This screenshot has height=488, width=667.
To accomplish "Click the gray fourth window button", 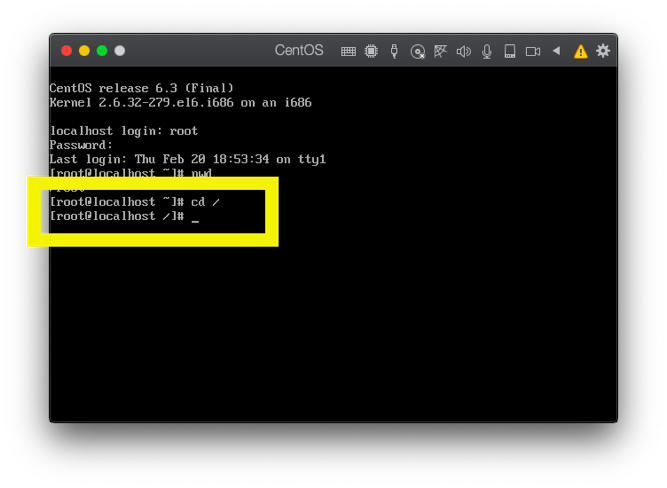I will [x=120, y=51].
